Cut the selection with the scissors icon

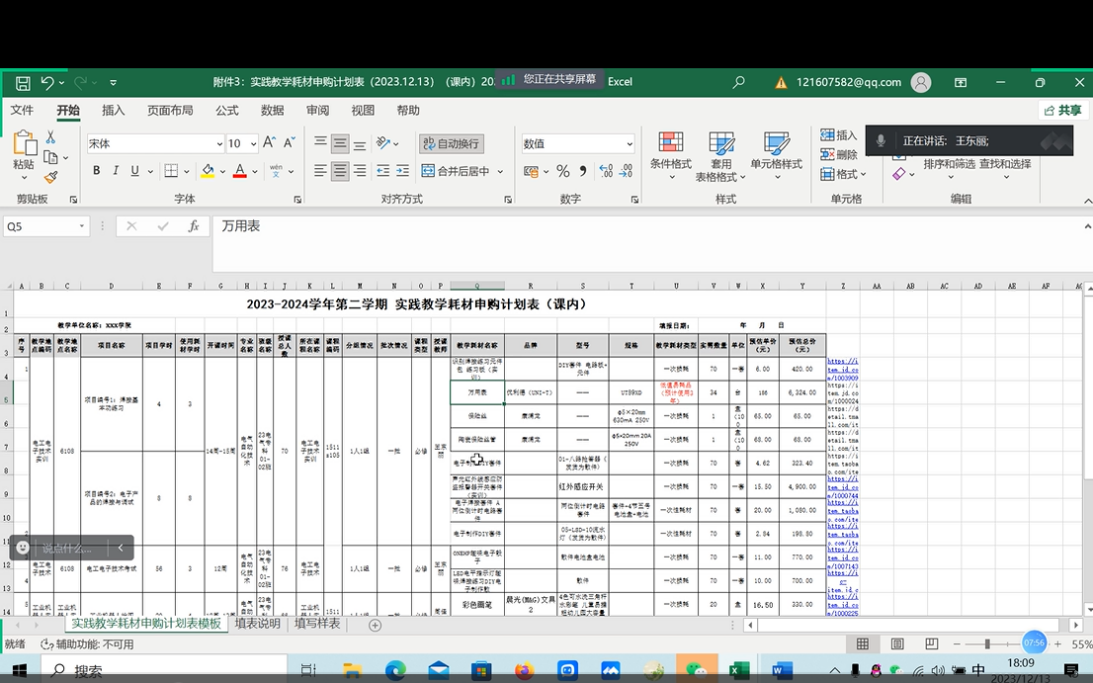pos(50,137)
